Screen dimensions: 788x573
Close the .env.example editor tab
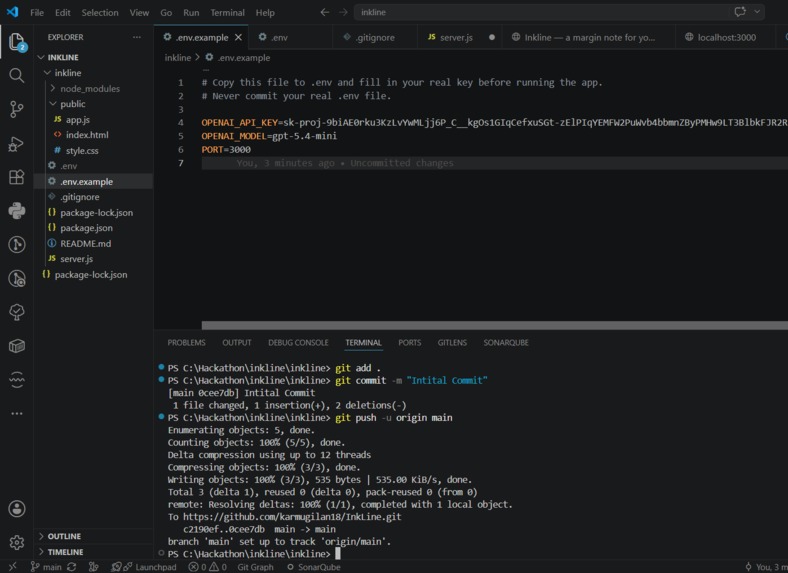point(238,37)
